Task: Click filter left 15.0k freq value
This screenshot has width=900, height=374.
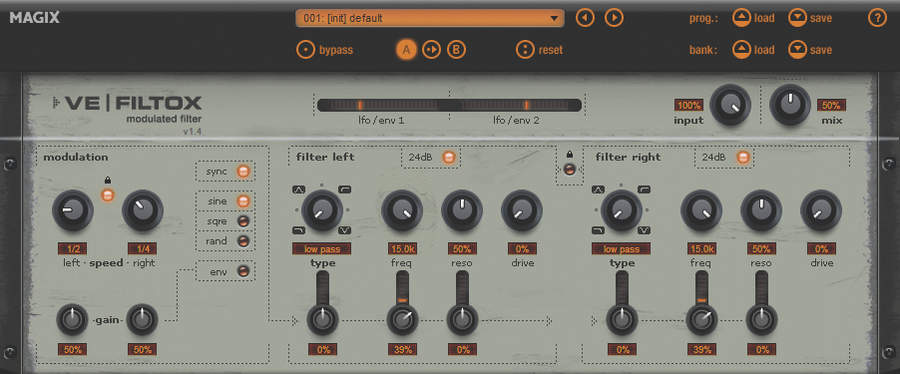Action: point(403,249)
